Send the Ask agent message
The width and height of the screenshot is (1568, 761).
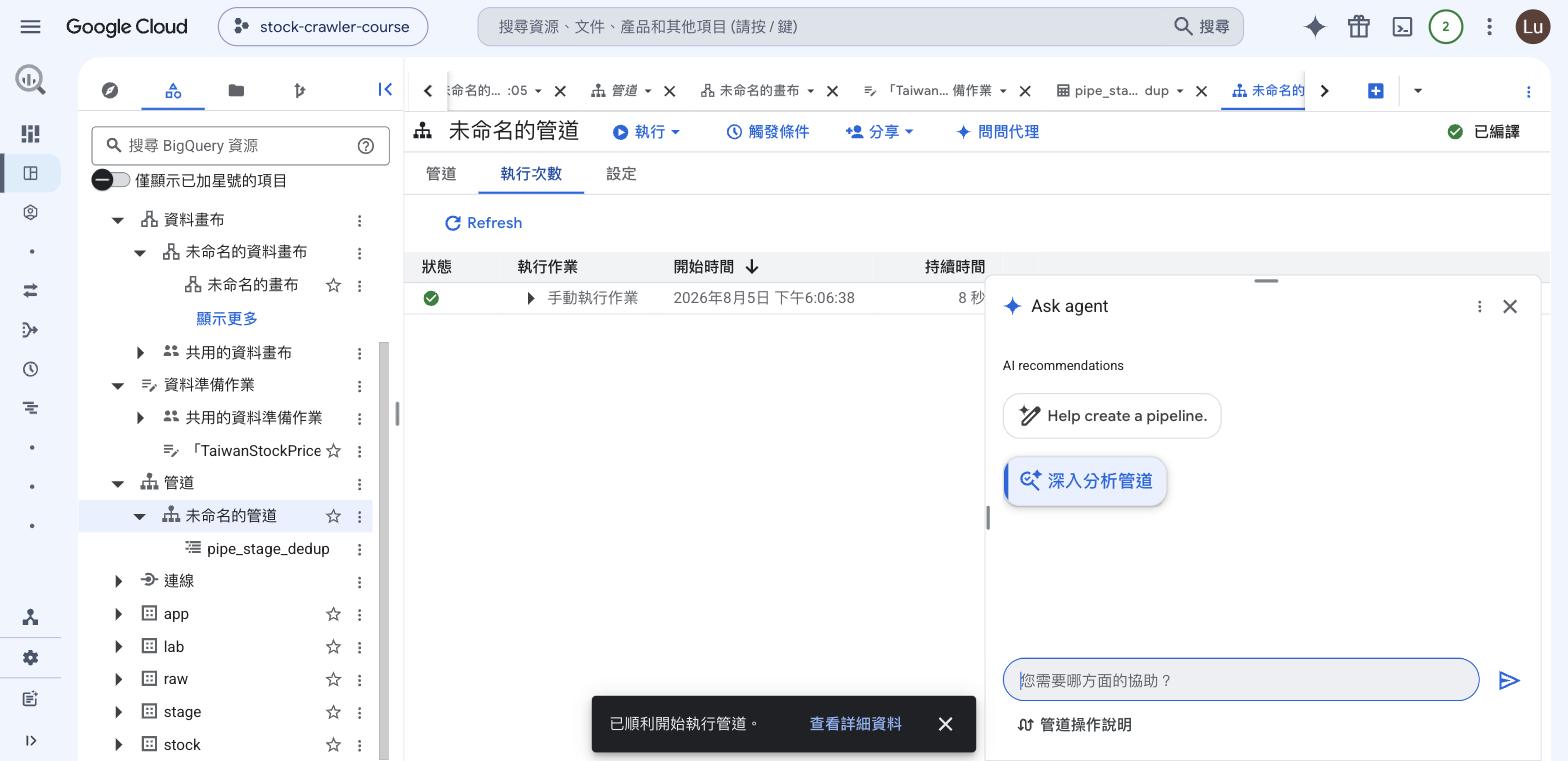(1509, 680)
